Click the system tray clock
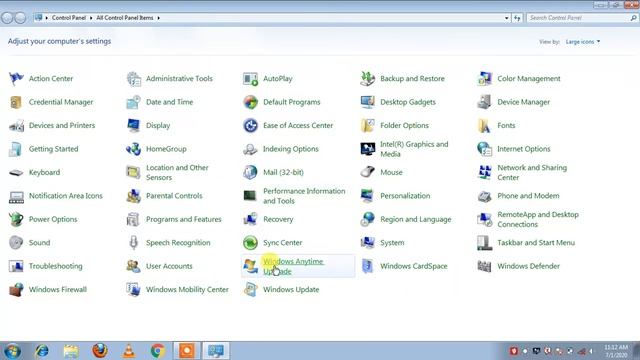Image resolution: width=640 pixels, height=360 pixels. click(x=616, y=351)
